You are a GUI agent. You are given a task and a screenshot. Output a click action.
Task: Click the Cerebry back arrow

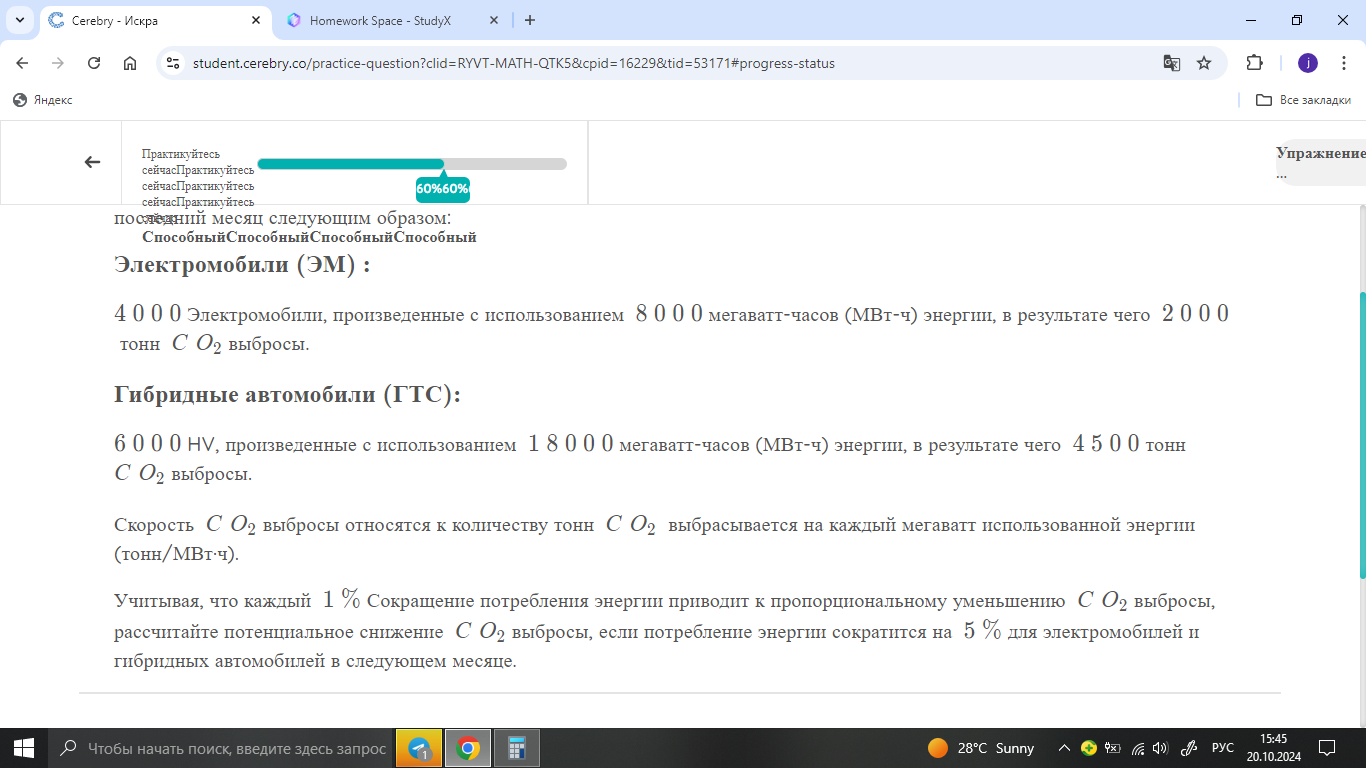pos(92,162)
